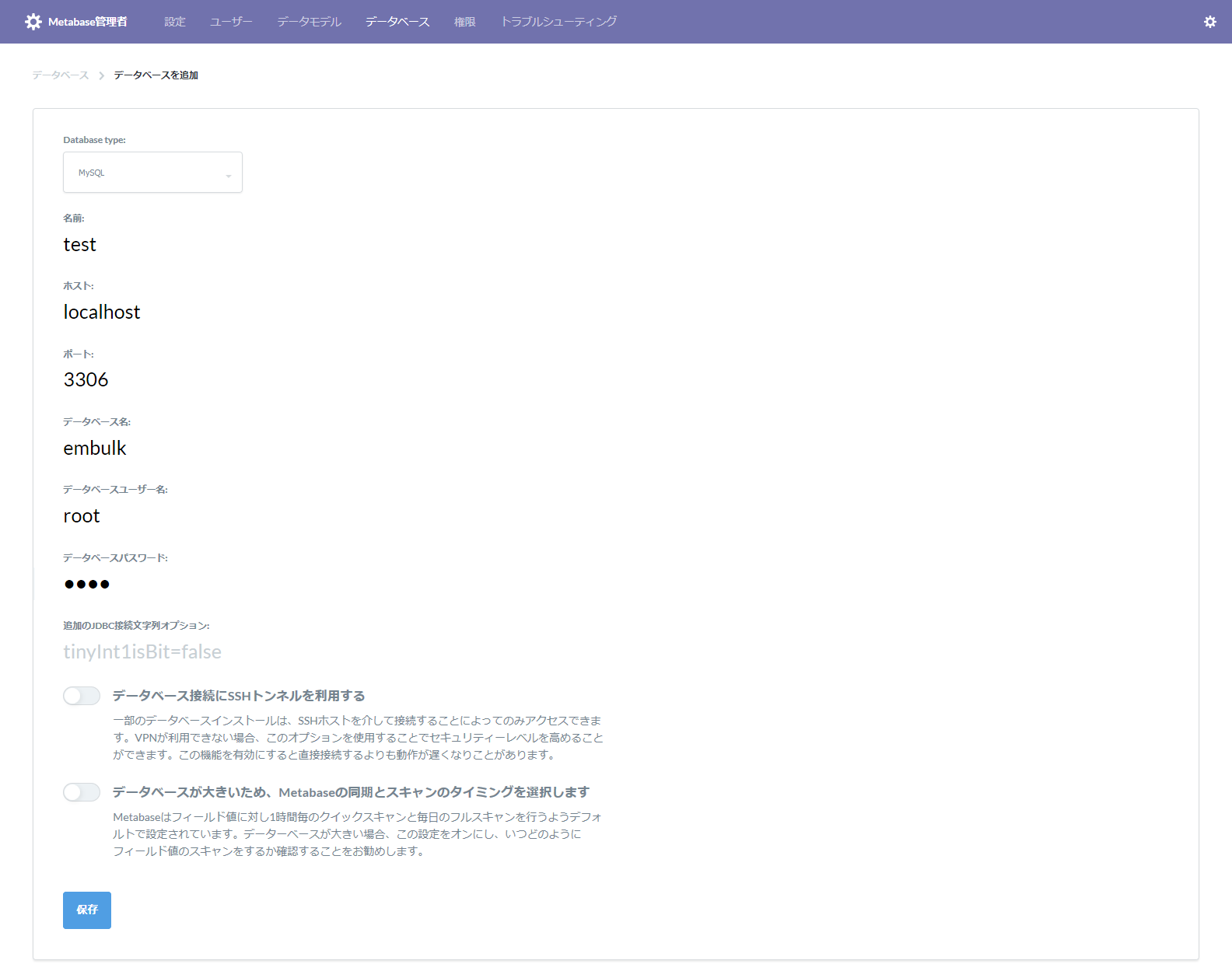Click the username field showing root

pos(334,515)
